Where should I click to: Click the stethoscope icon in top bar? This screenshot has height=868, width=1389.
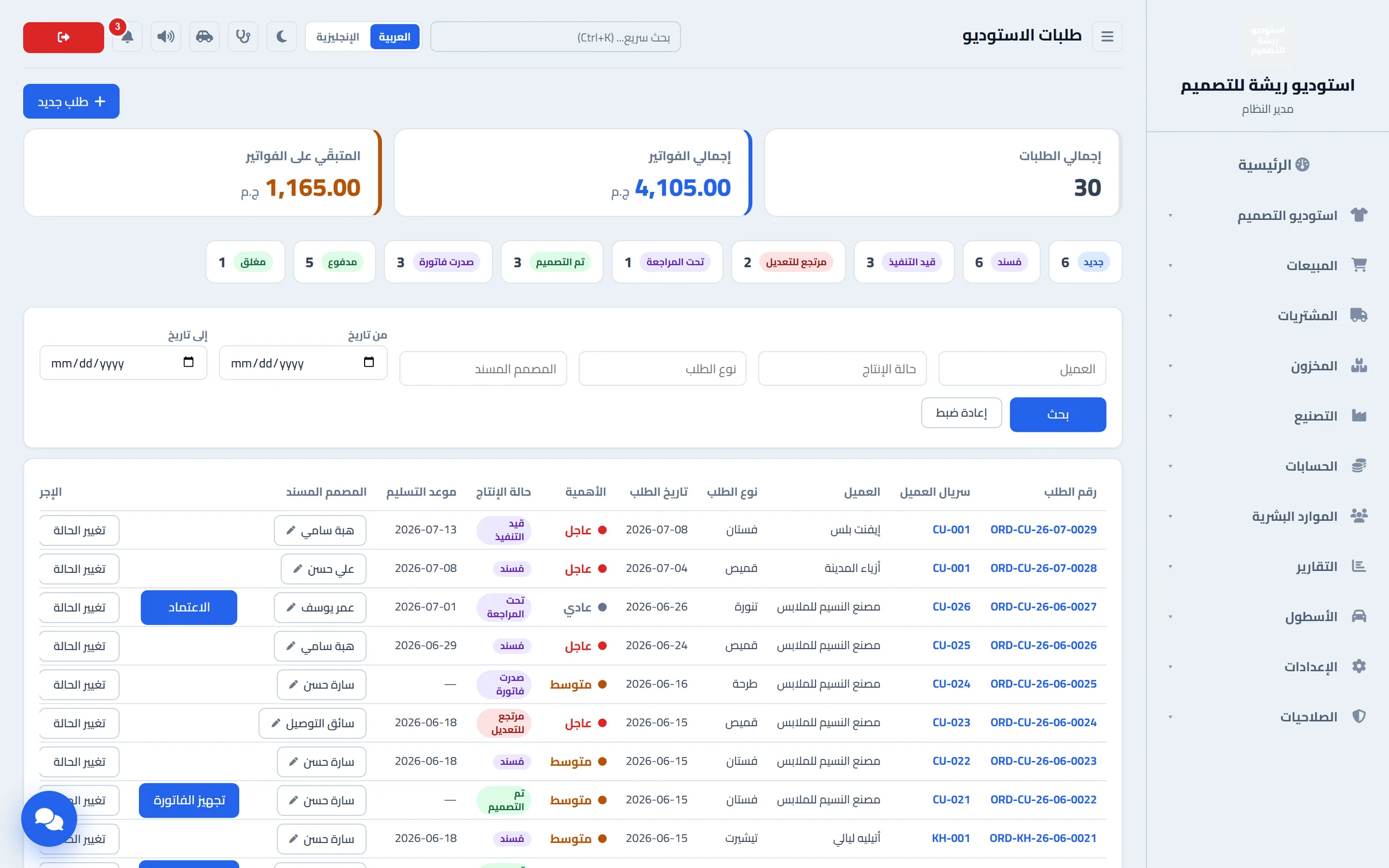pyautogui.click(x=243, y=37)
